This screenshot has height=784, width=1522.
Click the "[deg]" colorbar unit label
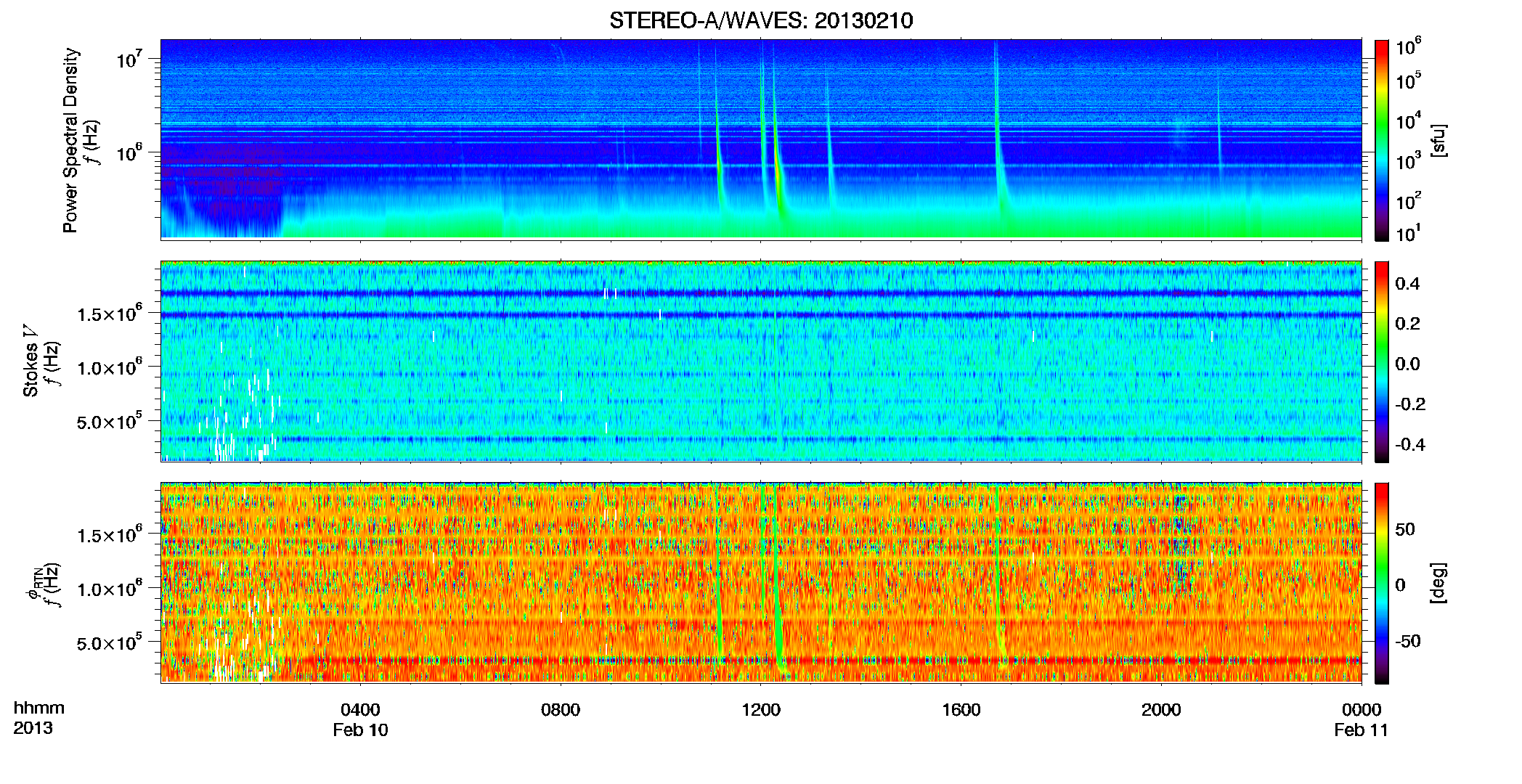pyautogui.click(x=1438, y=583)
